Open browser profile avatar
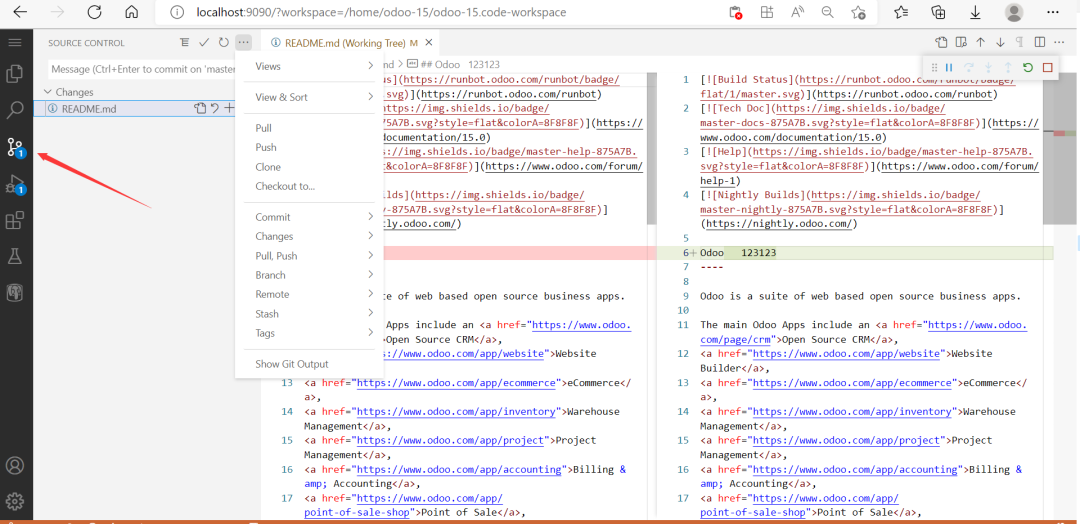This screenshot has width=1080, height=524. point(1014,12)
